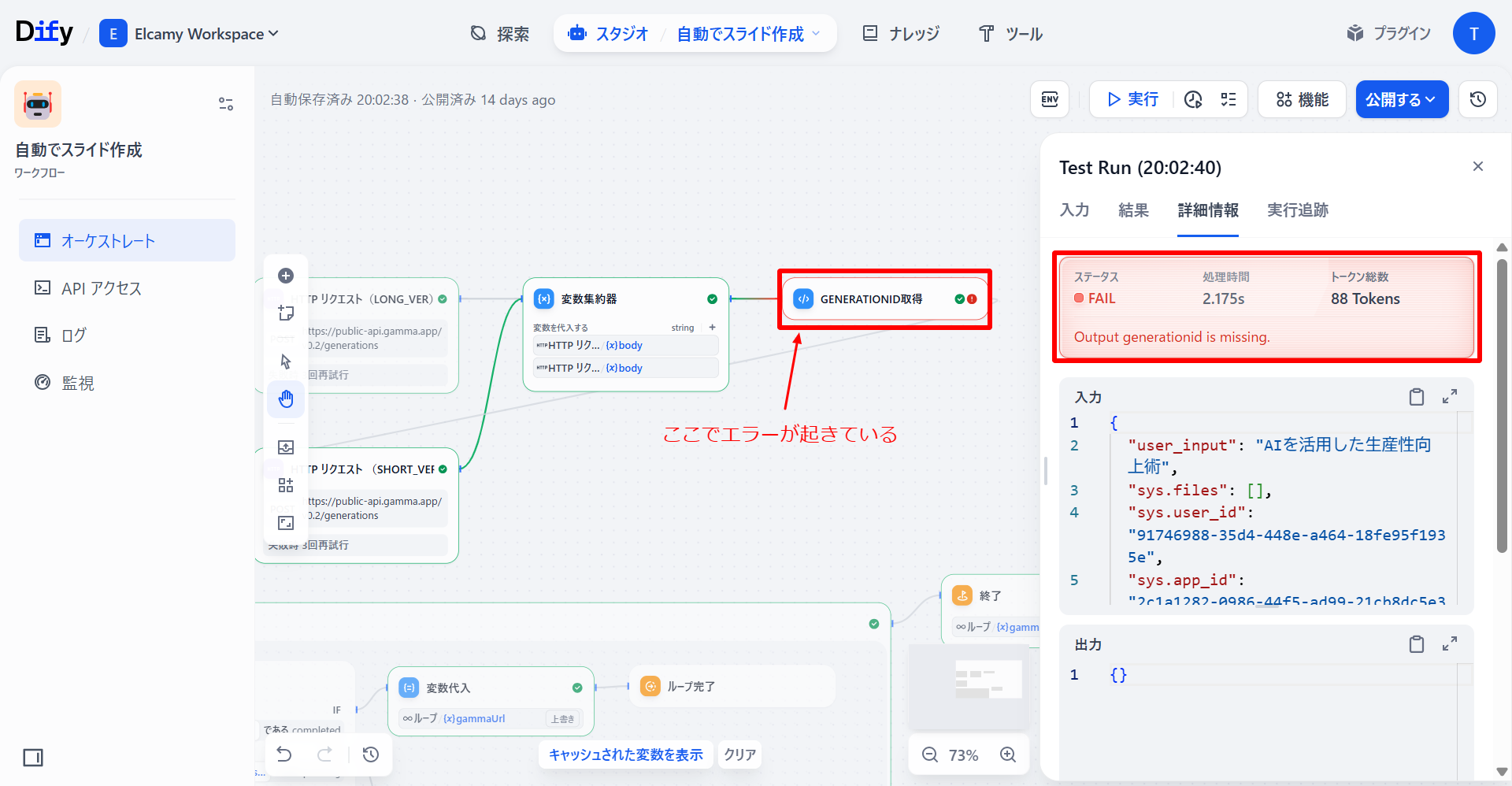Image resolution: width=1512 pixels, height=786 pixels.
Task: Click the 73% zoom level control
Action: [963, 755]
